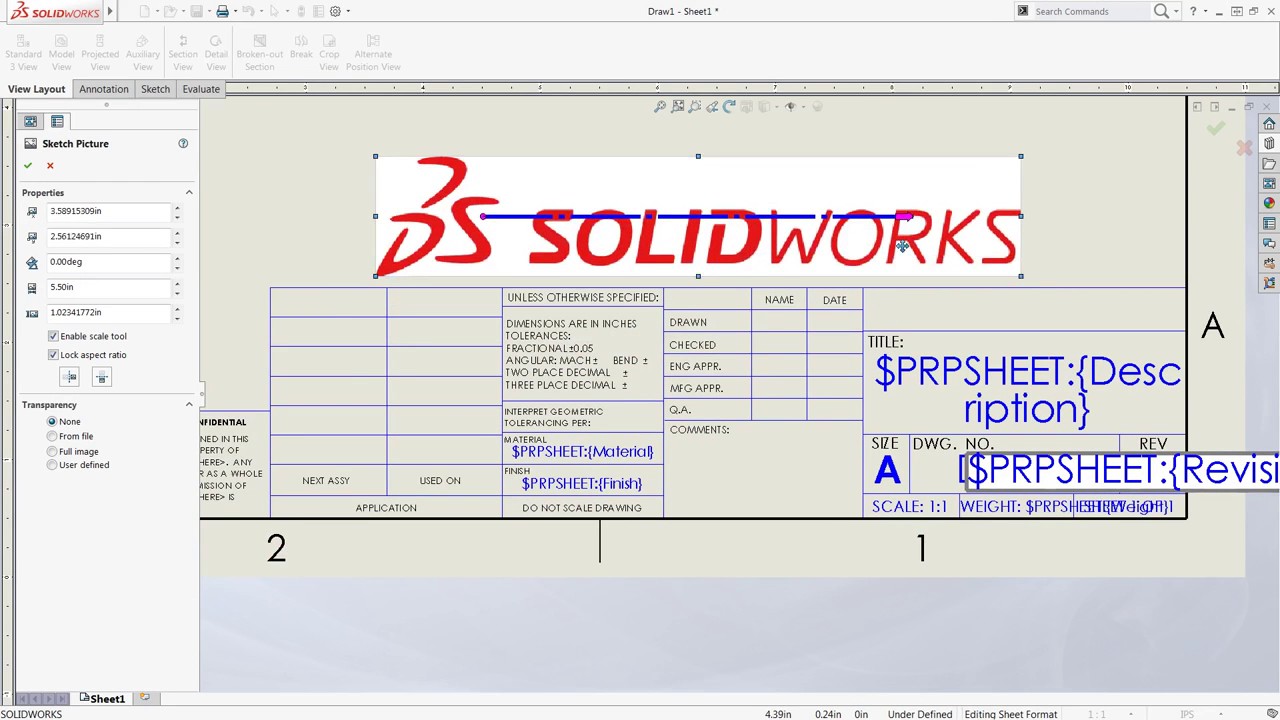Viewport: 1280px width, 720px height.
Task: Accept Sketch Picture with green checkmark
Action: 28,166
